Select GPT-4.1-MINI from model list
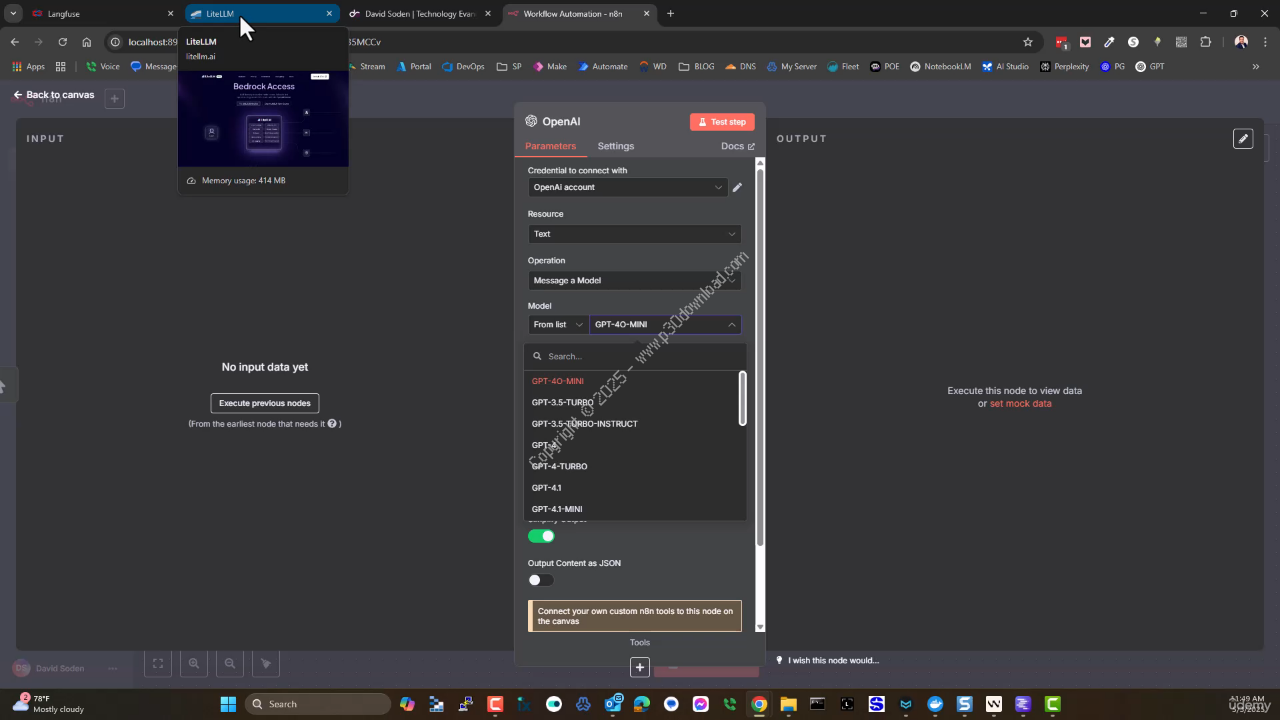 (634, 510)
